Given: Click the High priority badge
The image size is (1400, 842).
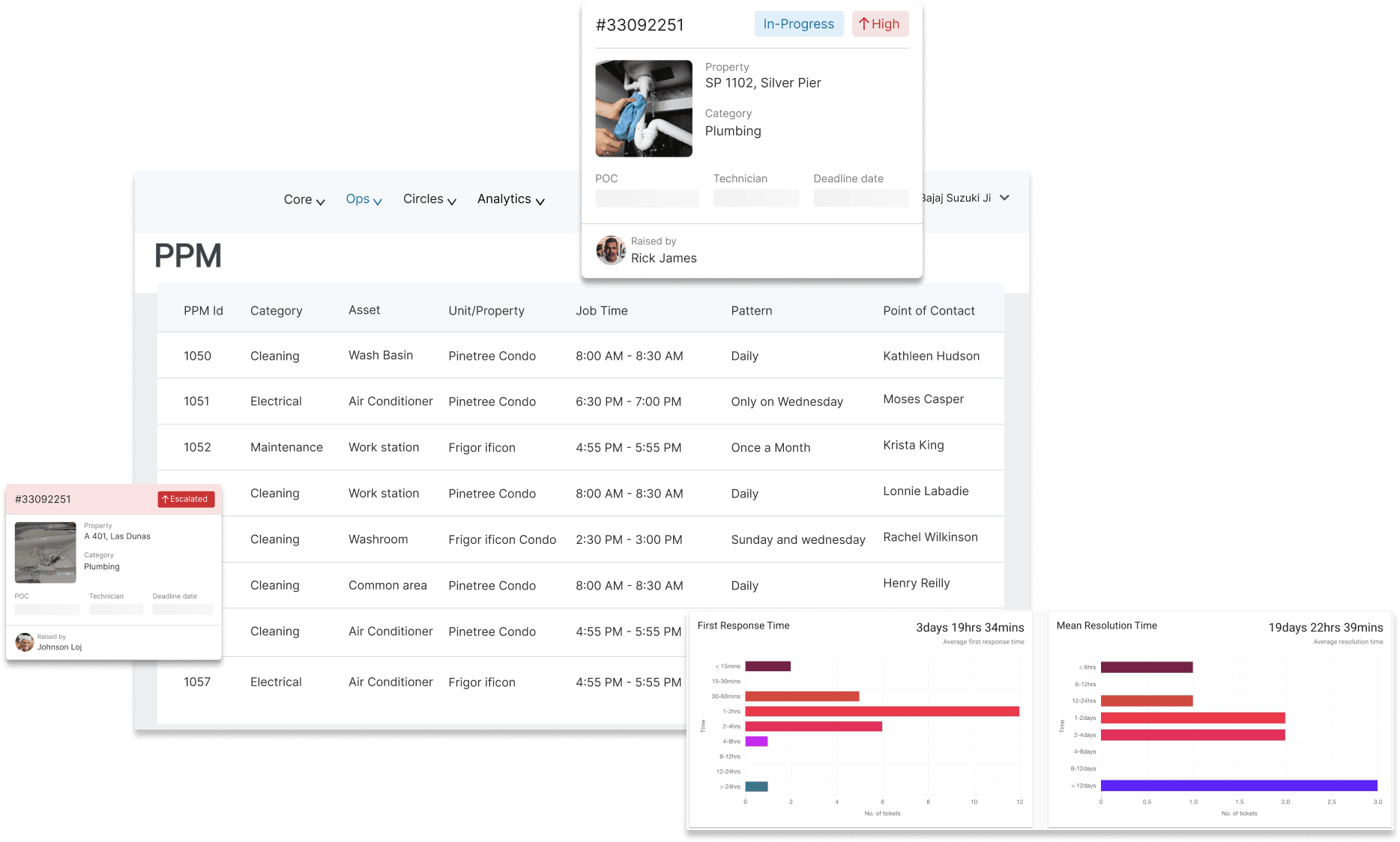Looking at the screenshot, I should pyautogui.click(x=880, y=24).
